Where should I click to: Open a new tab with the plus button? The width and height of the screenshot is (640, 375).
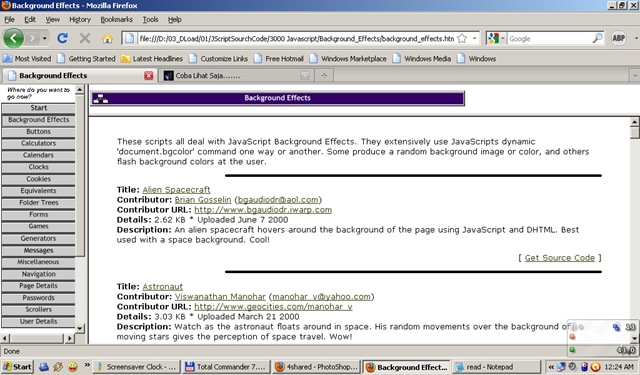click(x=324, y=75)
